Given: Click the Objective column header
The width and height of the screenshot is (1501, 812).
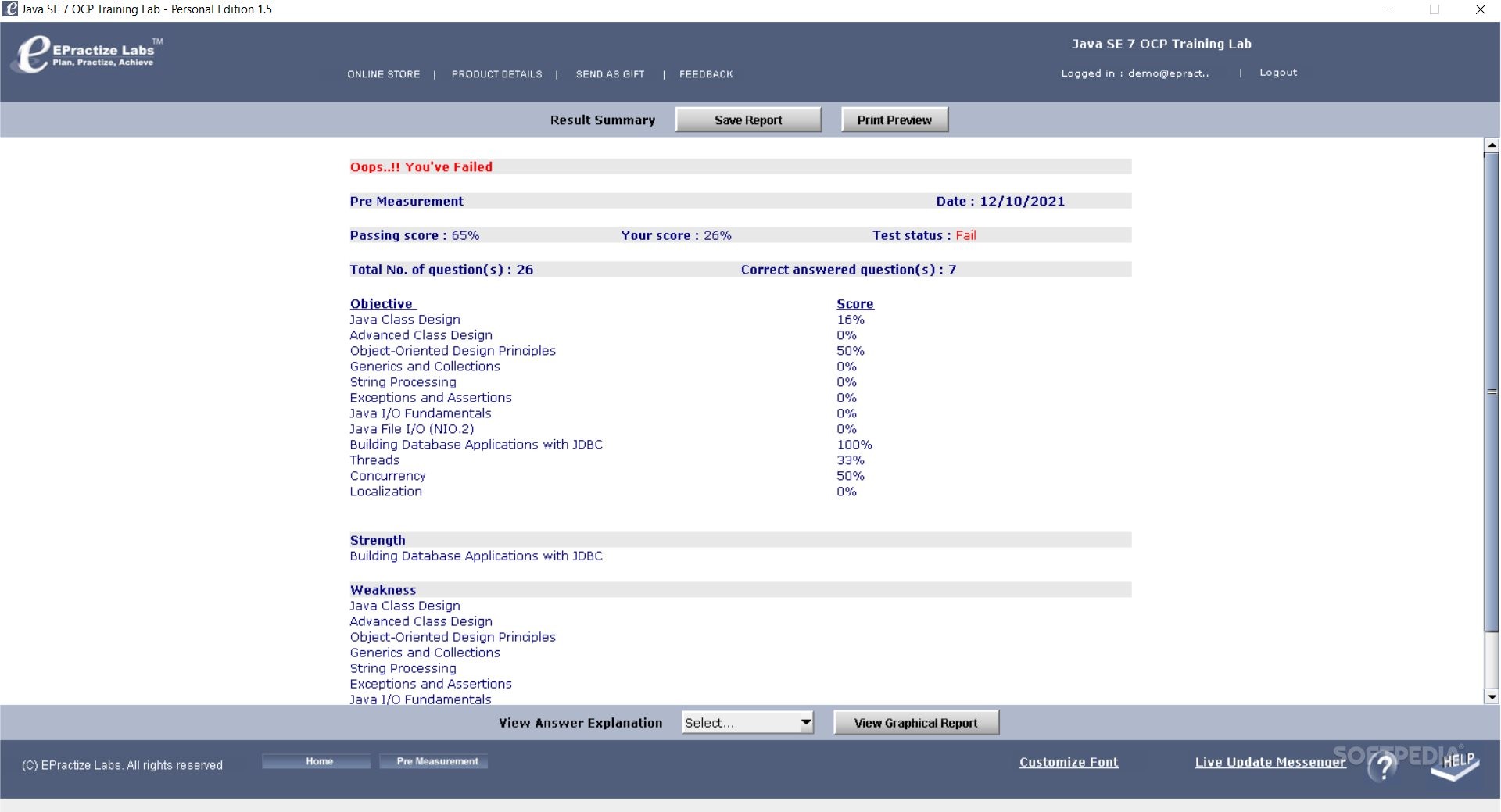Looking at the screenshot, I should coord(382,304).
